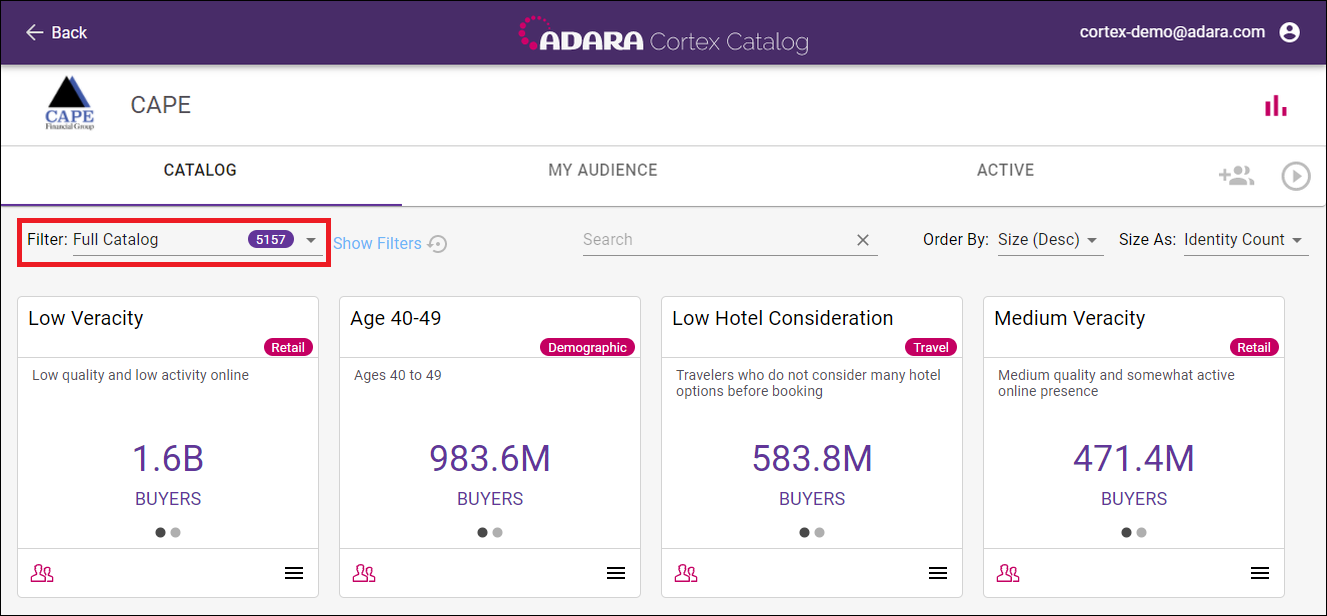This screenshot has height=616, width=1327.
Task: Select second page dot on Medium Veracity
Action: (x=1141, y=532)
